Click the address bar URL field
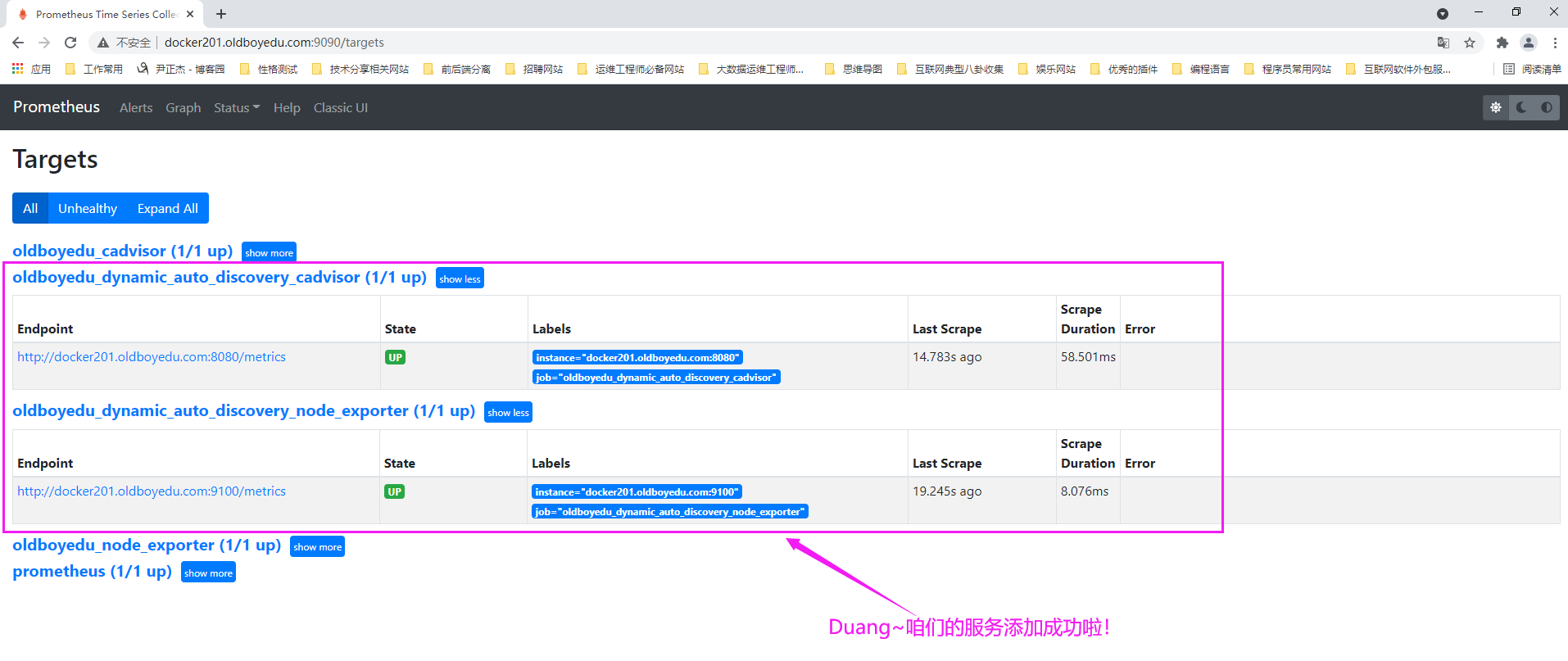This screenshot has width=1568, height=661. tap(274, 43)
